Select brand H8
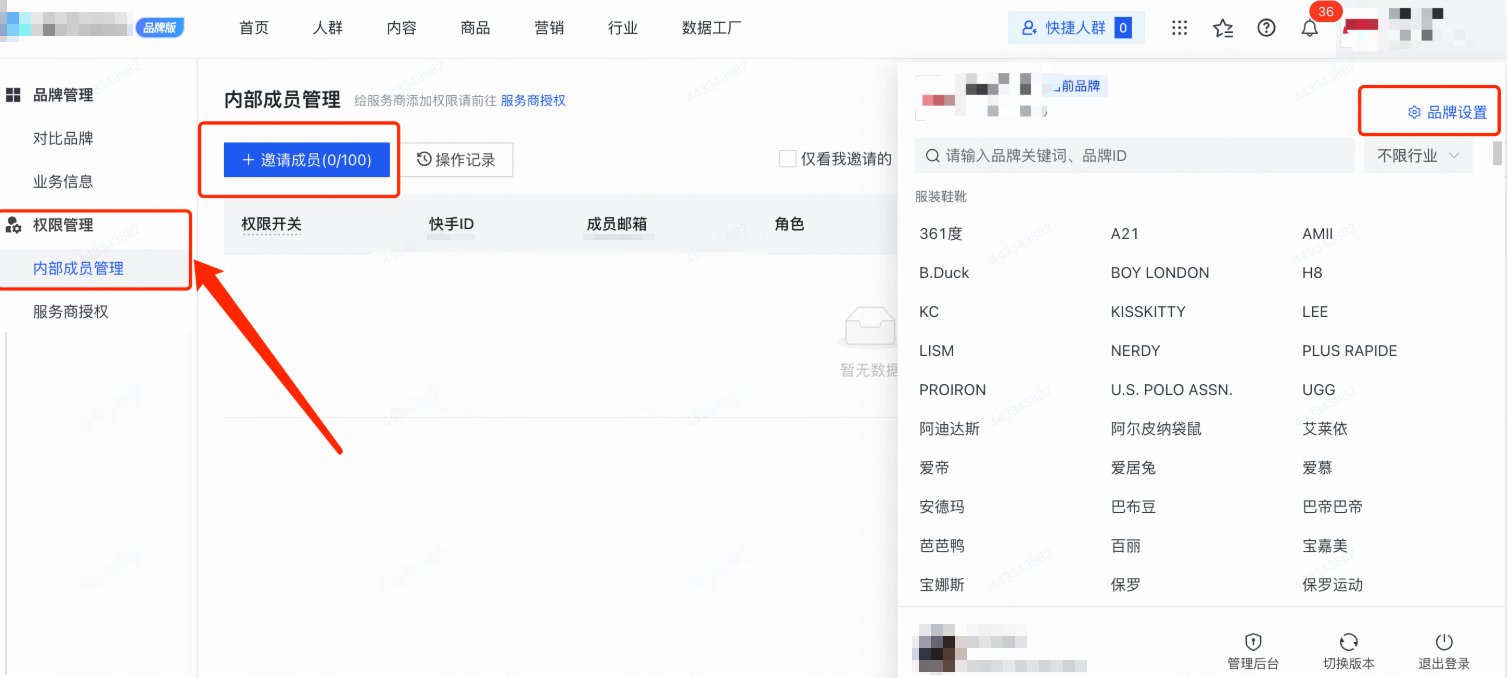The image size is (1507, 678). (x=1312, y=273)
